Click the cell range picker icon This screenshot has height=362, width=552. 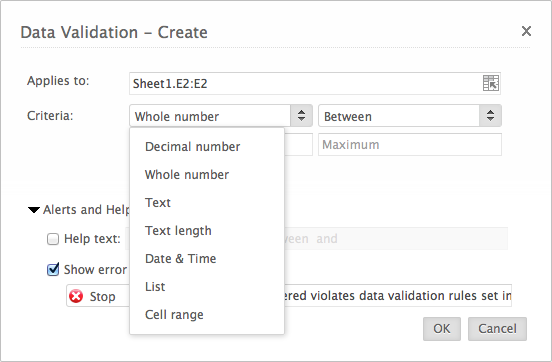[490, 83]
